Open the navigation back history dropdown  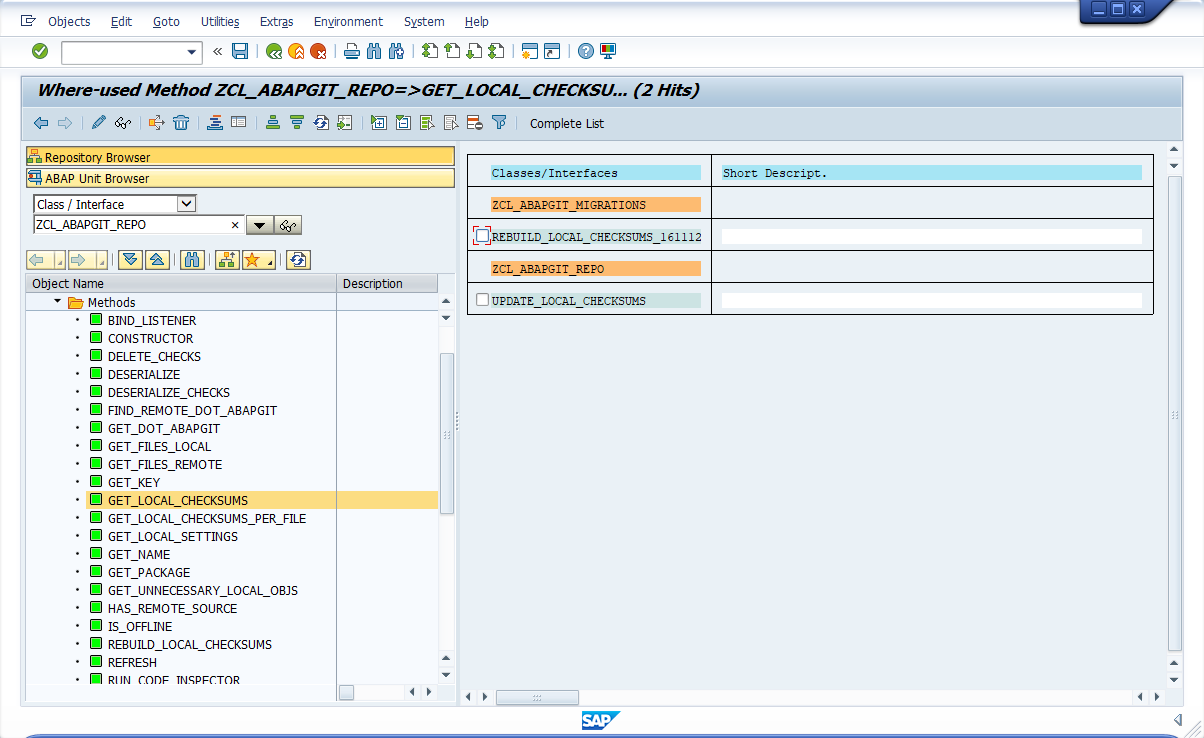tap(61, 260)
